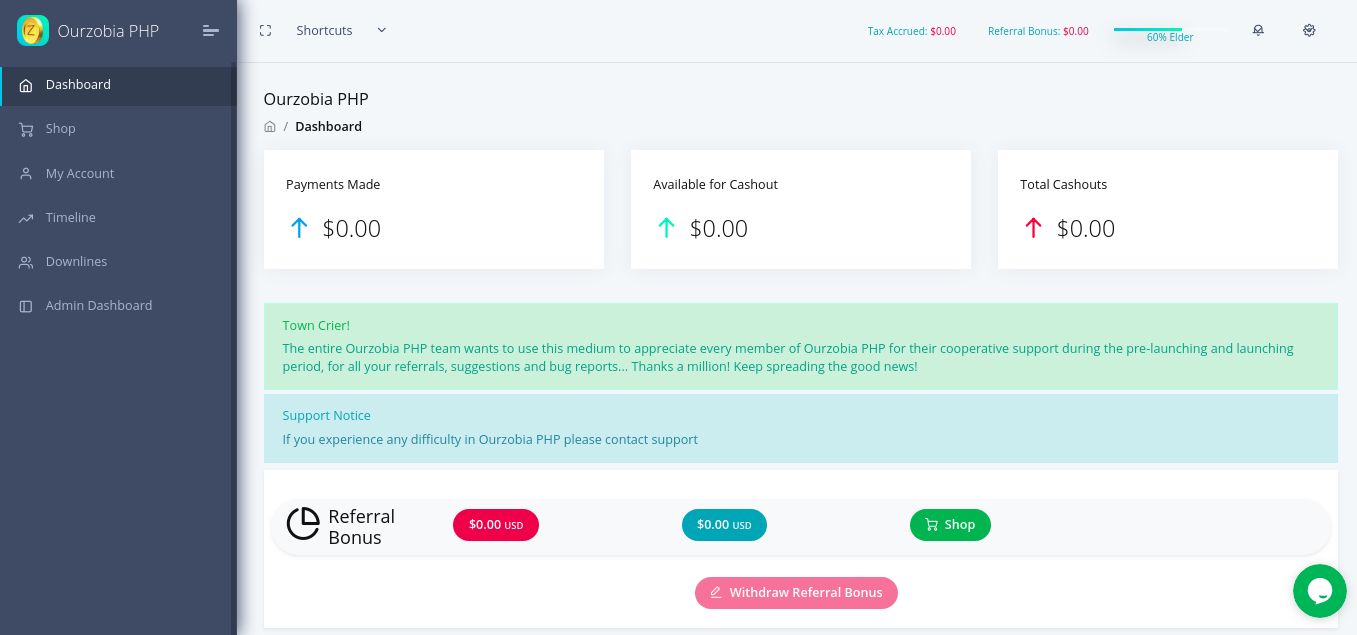Open the notifications bell icon
The height and width of the screenshot is (635, 1357).
1258,31
